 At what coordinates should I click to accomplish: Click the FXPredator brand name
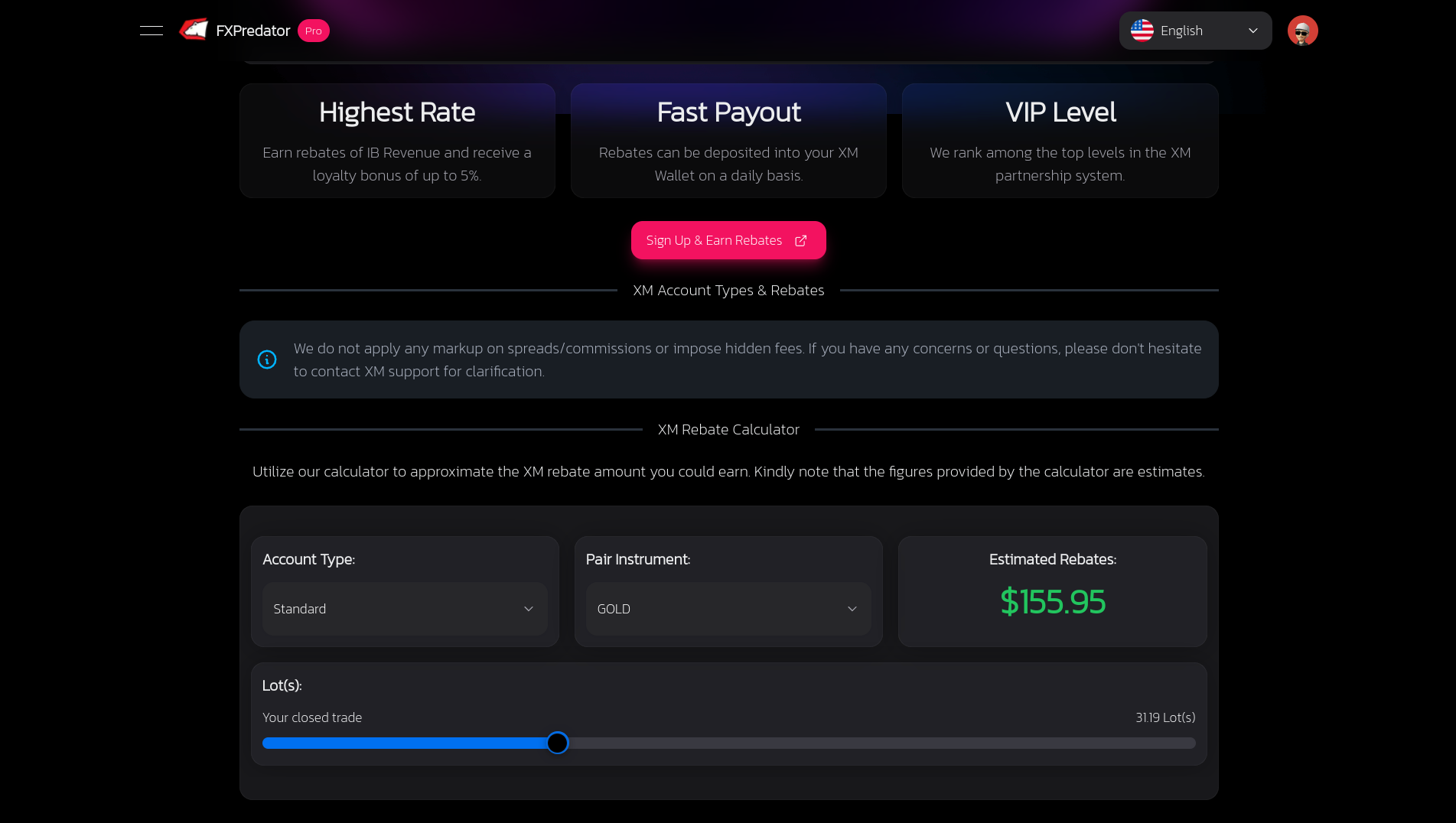(252, 31)
